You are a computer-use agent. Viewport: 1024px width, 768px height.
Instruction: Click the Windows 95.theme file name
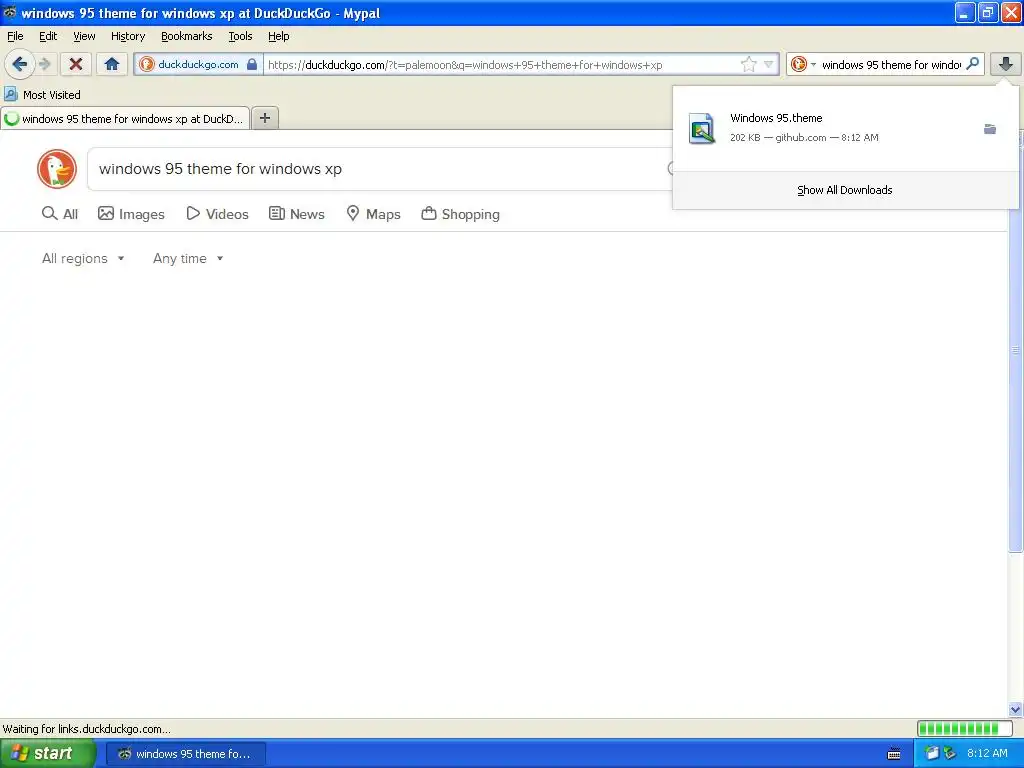point(776,118)
